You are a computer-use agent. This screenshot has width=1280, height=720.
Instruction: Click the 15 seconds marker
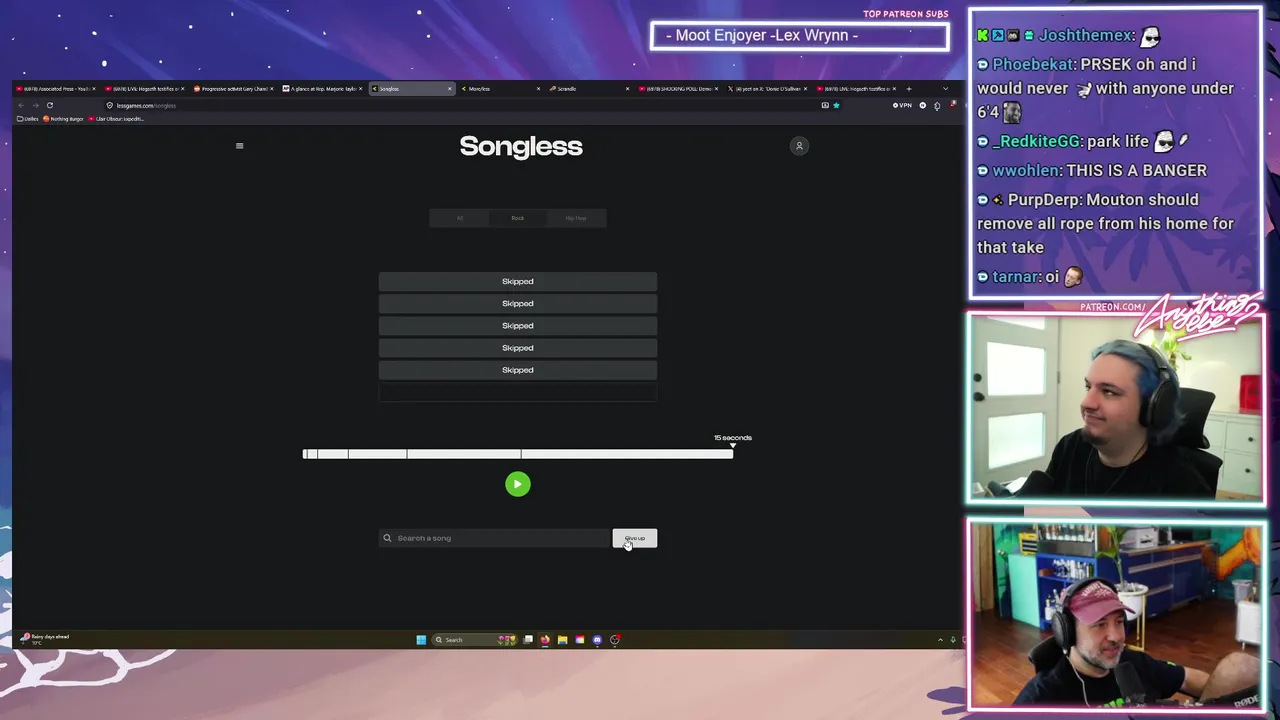732,438
